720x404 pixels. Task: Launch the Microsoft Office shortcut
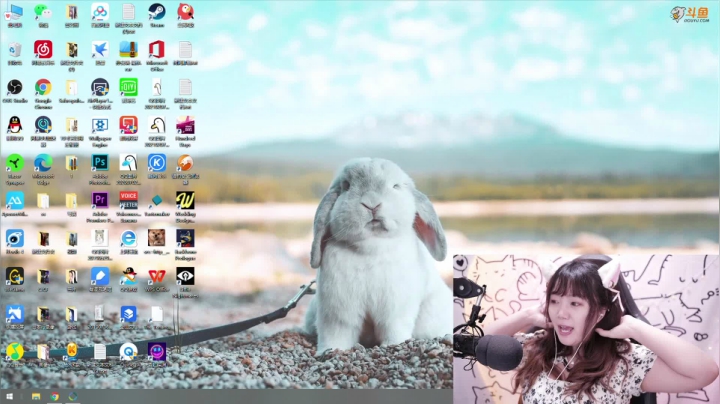tap(157, 50)
